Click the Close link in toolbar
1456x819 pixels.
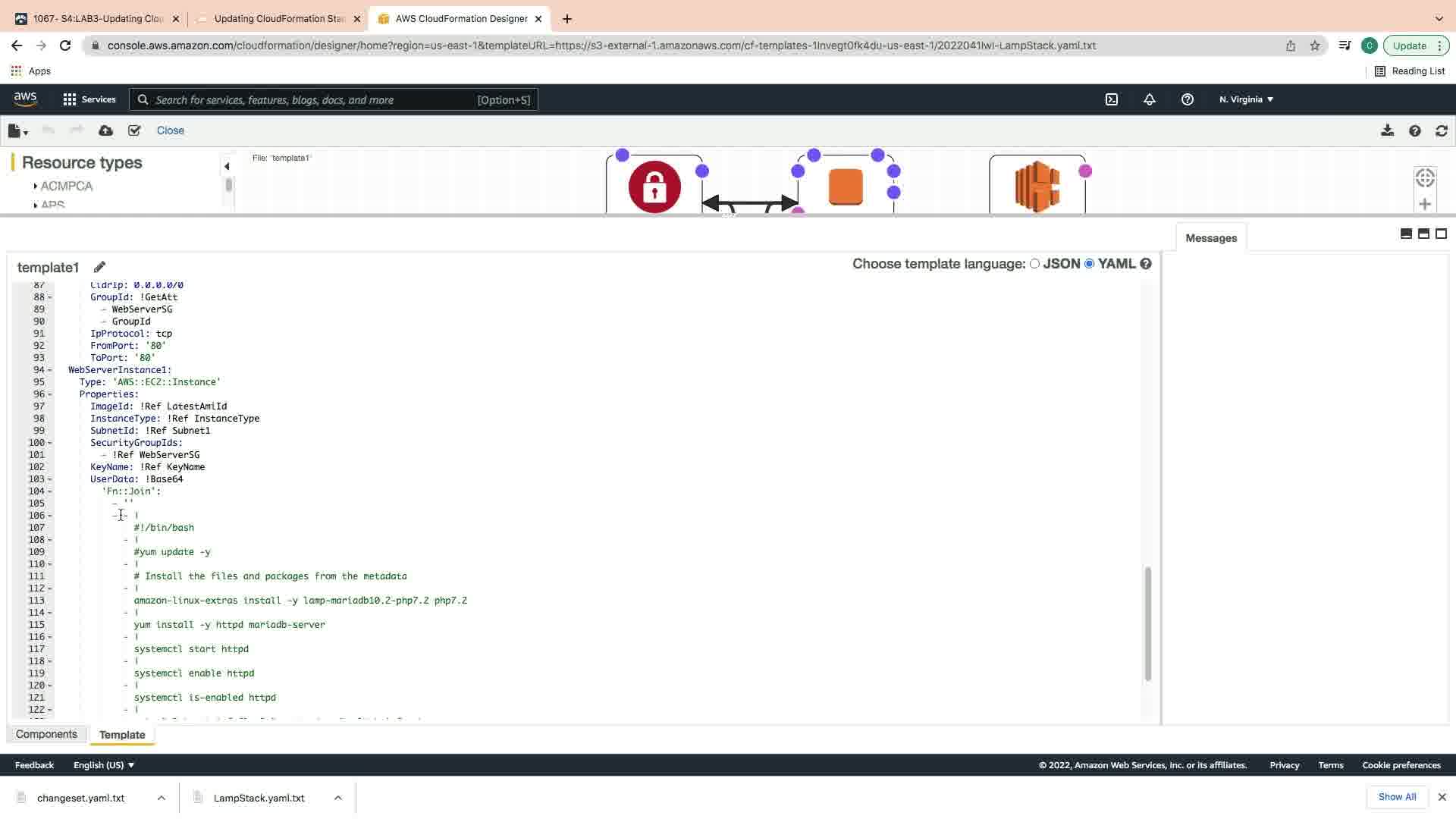[170, 130]
